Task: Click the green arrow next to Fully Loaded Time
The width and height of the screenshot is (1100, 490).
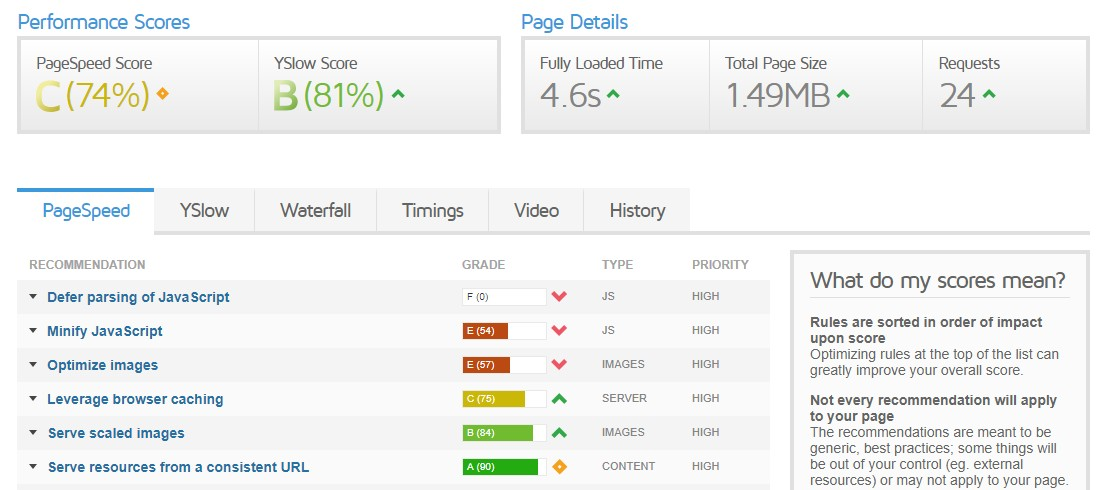Action: click(613, 95)
